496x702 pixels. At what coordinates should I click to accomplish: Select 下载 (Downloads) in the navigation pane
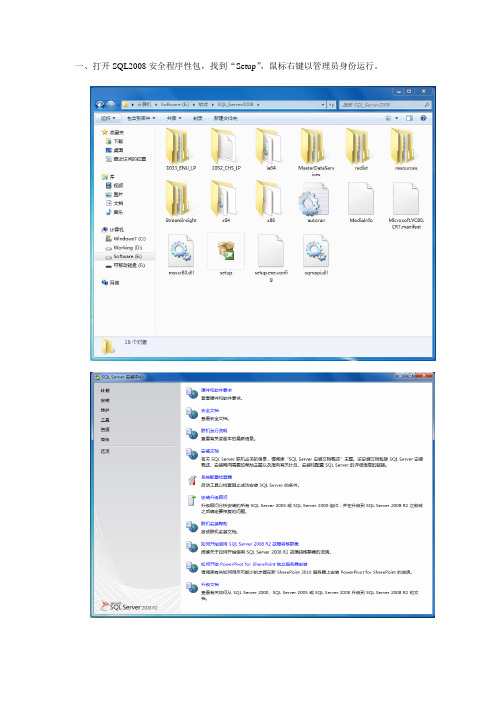[x=114, y=141]
